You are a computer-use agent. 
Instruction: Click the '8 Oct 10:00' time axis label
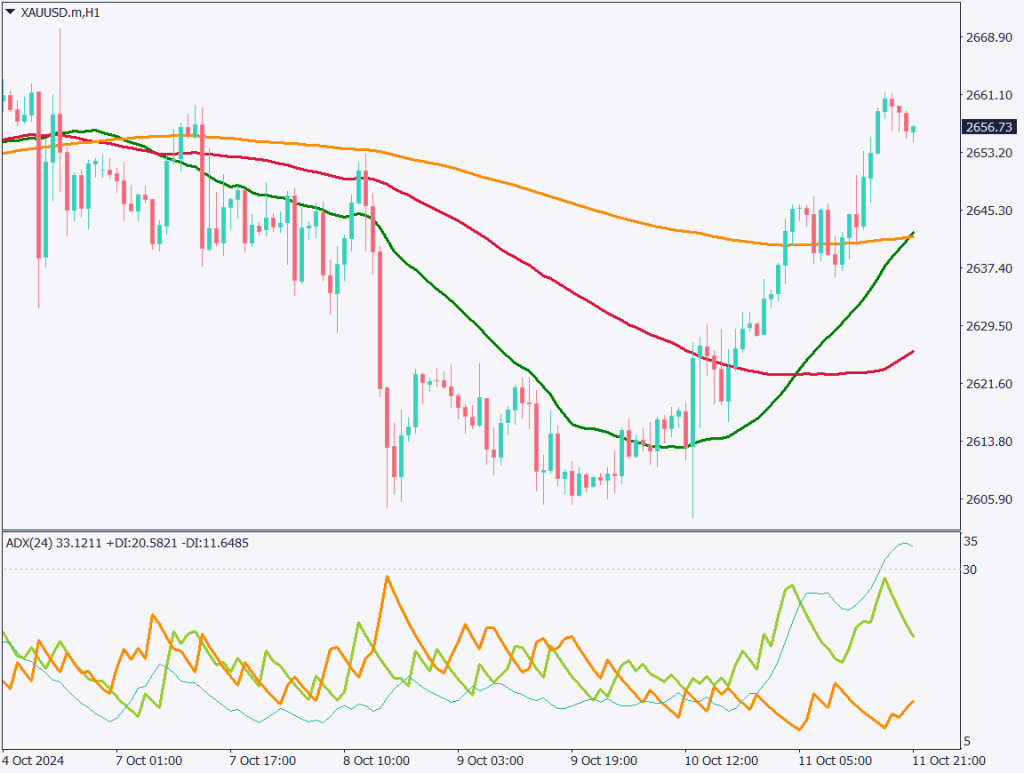coord(377,761)
